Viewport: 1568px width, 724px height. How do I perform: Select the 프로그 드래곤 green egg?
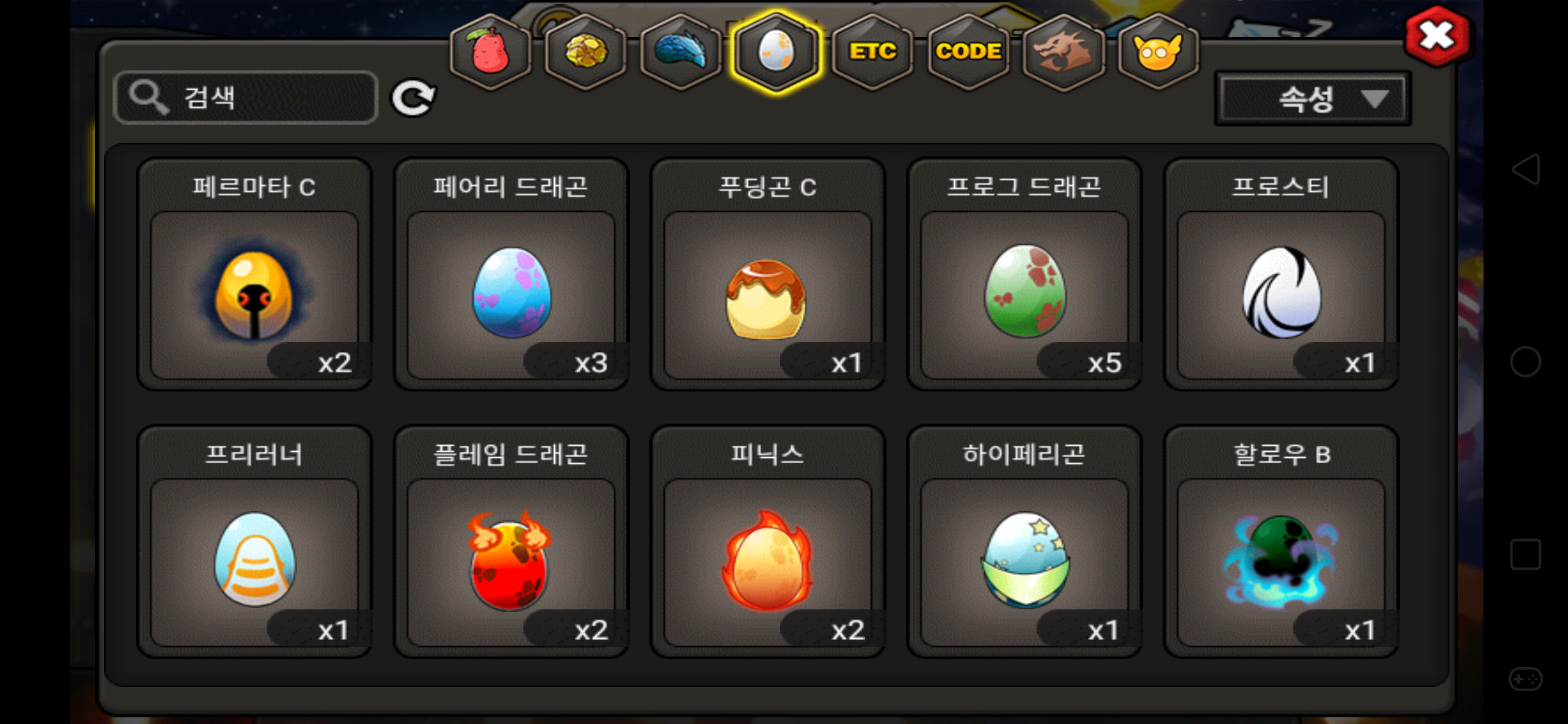pyautogui.click(x=1025, y=274)
